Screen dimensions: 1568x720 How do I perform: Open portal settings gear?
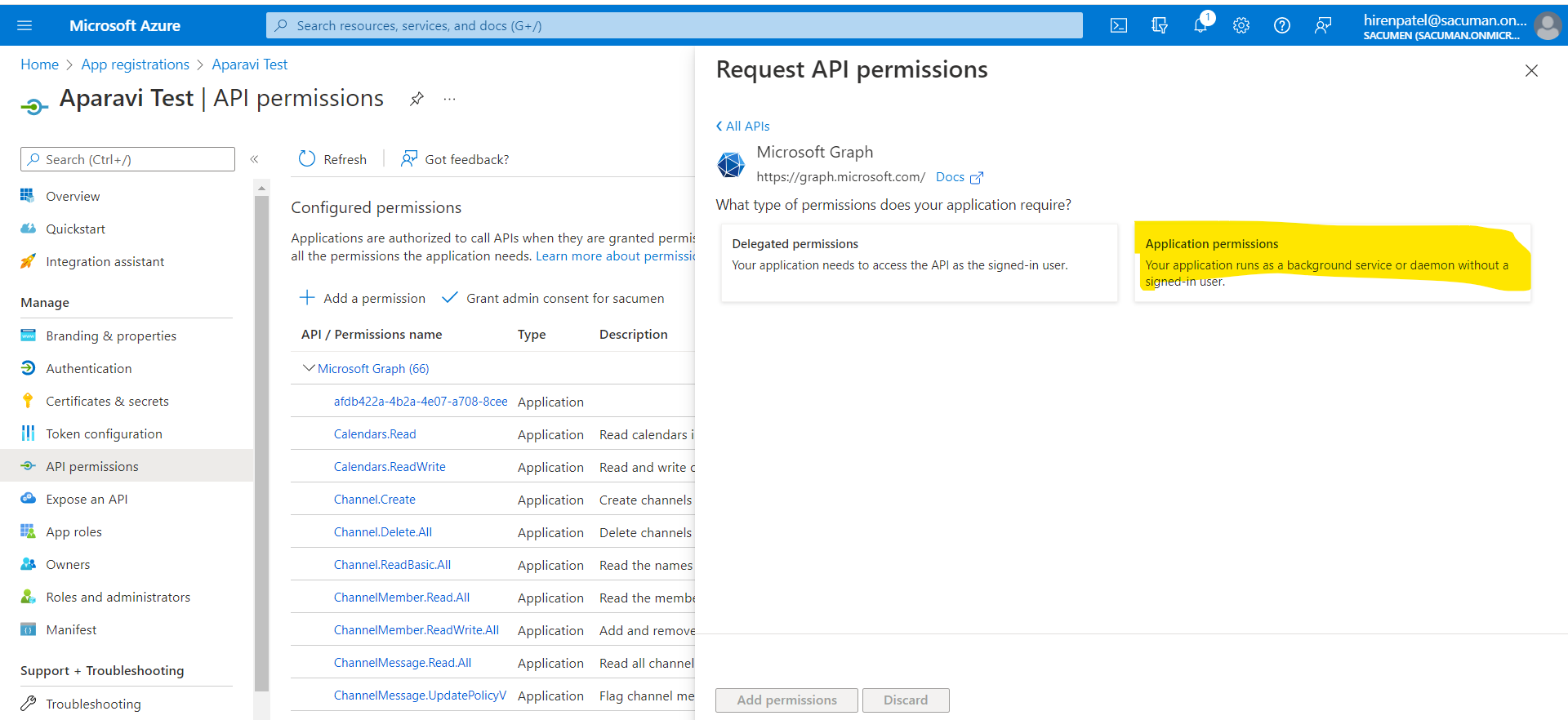[1241, 25]
